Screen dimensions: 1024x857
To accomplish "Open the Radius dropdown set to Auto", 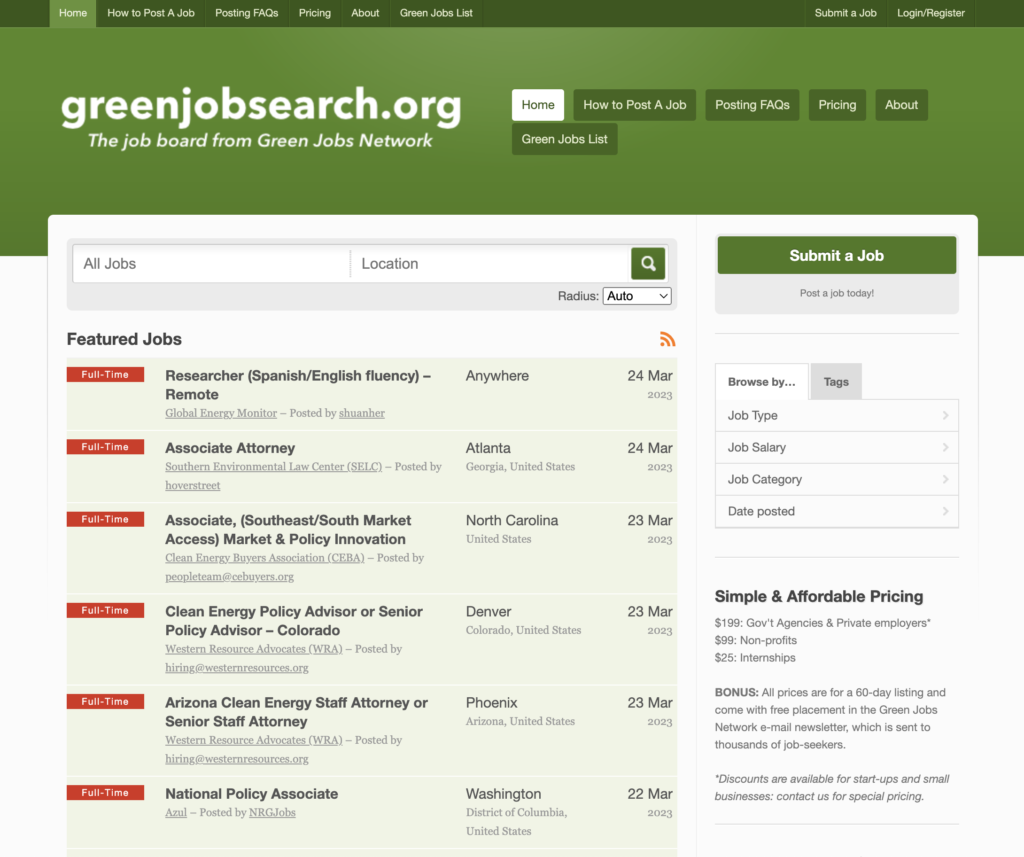I will (x=637, y=295).
